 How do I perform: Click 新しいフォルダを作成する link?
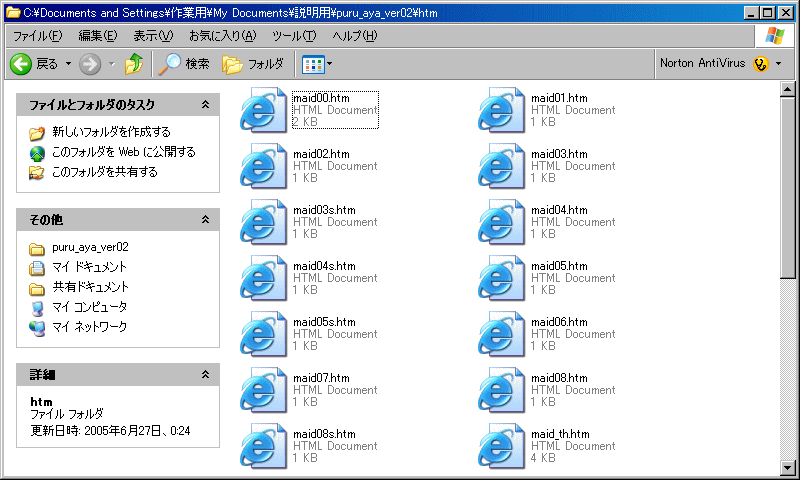point(111,132)
